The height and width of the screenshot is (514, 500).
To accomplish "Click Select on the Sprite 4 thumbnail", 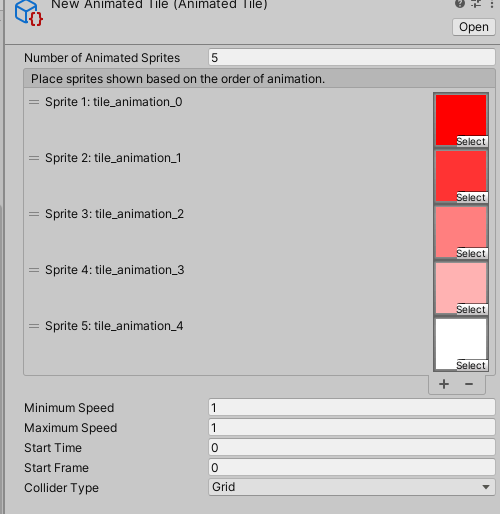I will tap(471, 310).
